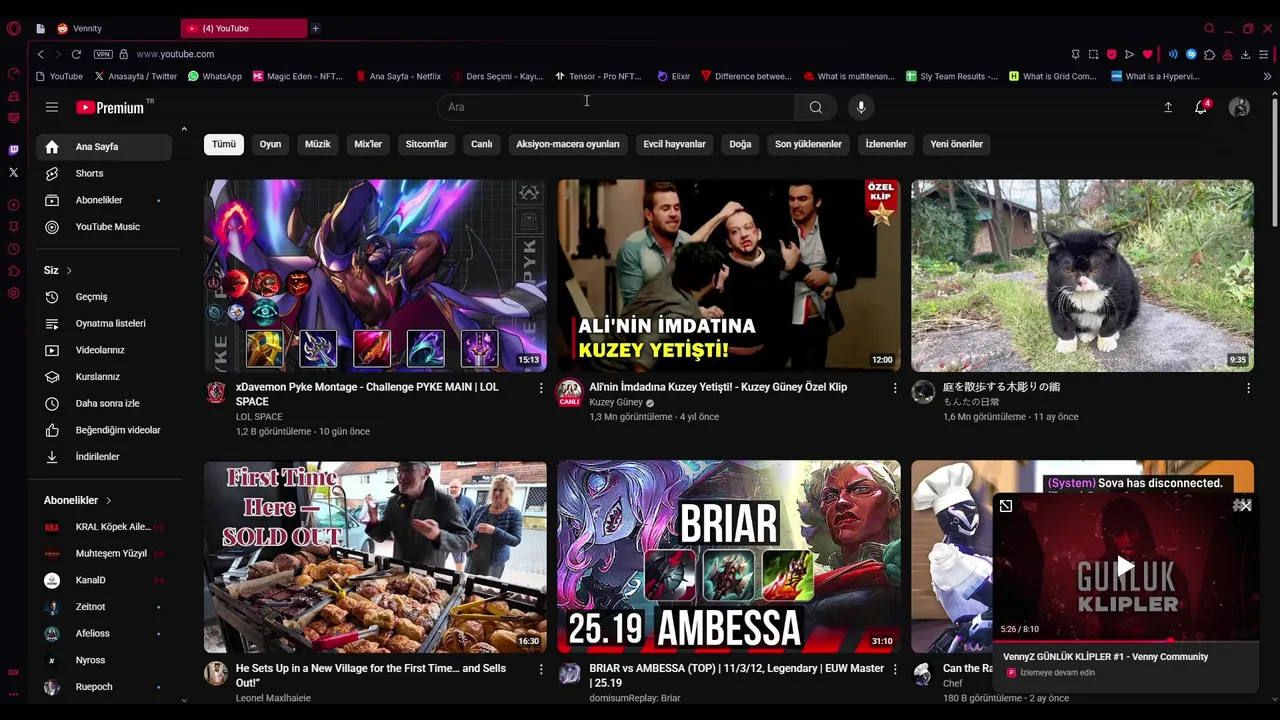Screen dimensions: 1280x720
Task: Open the black-and-white cat video thumbnail
Action: pos(1082,276)
